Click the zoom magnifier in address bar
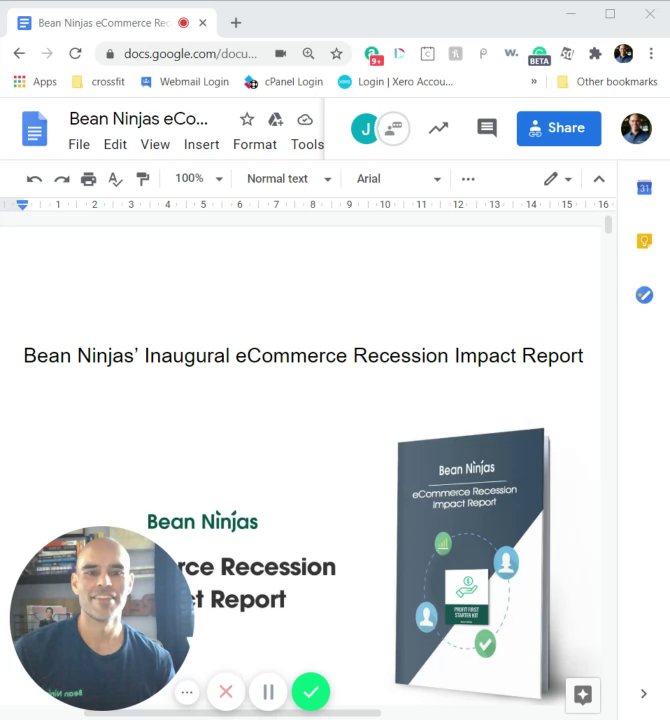670x720 pixels. [309, 54]
